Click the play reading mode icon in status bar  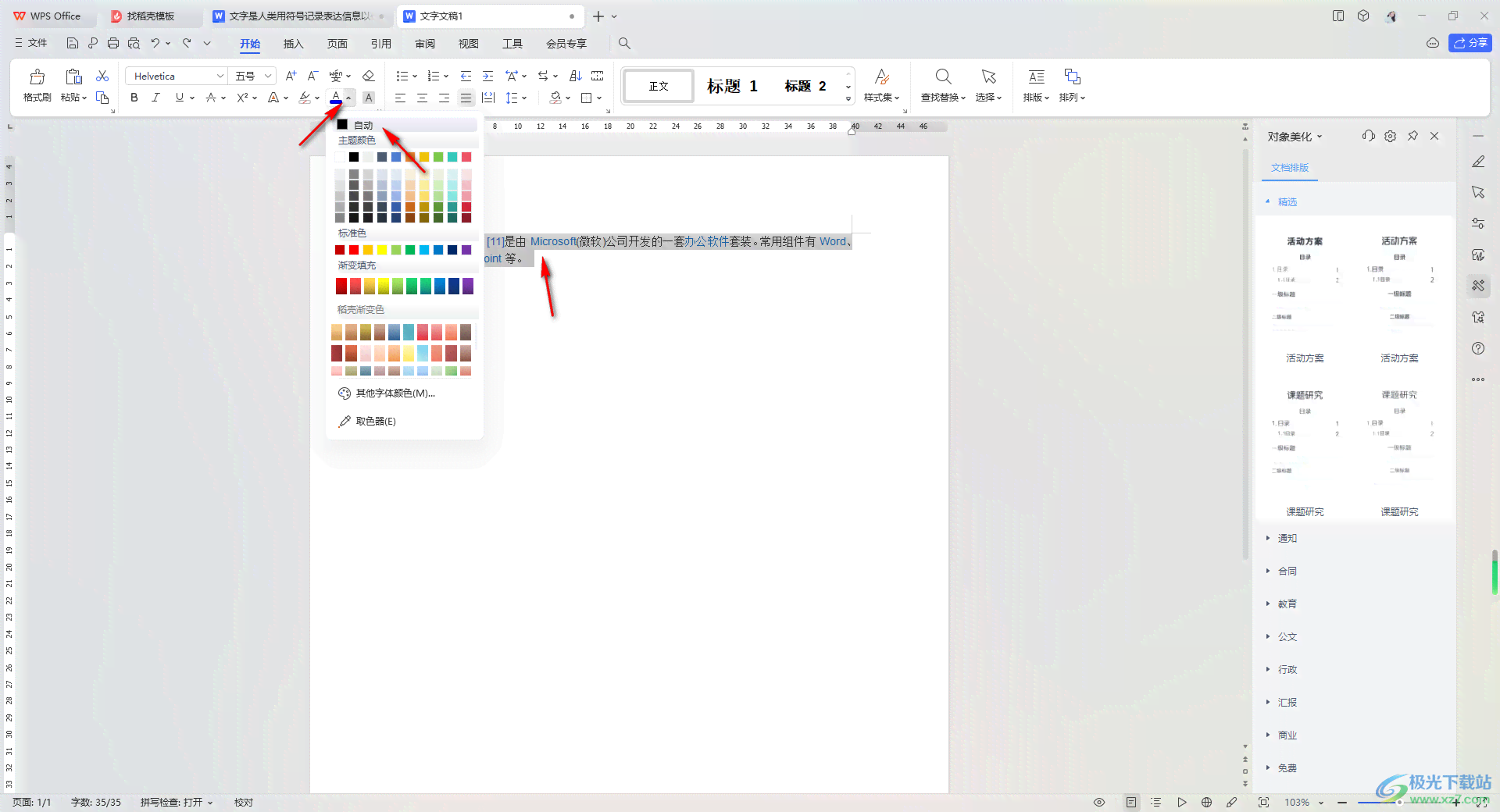click(x=1182, y=802)
